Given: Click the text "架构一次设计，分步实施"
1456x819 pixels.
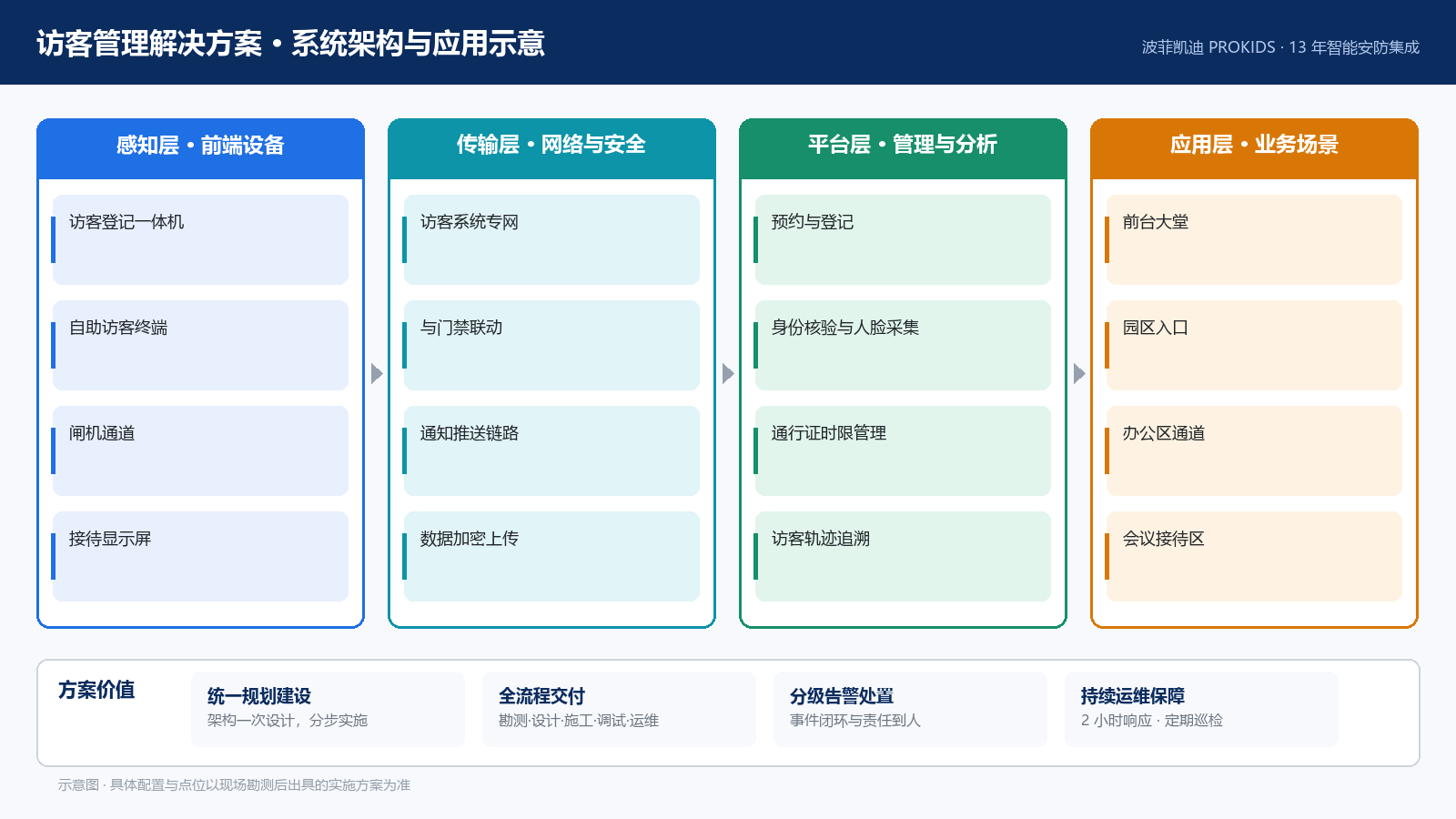Looking at the screenshot, I should click(x=288, y=721).
